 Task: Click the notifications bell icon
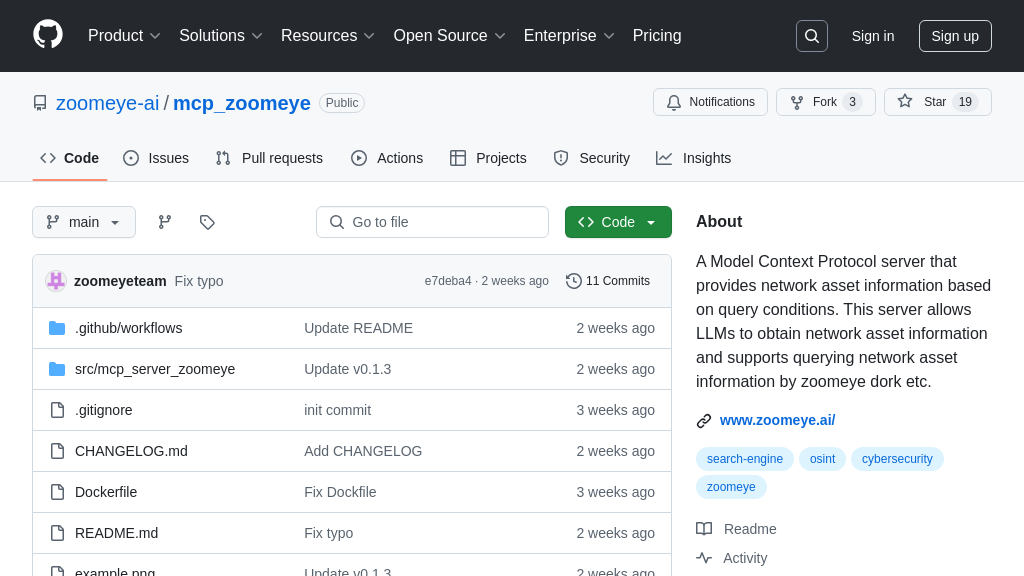pyautogui.click(x=674, y=102)
